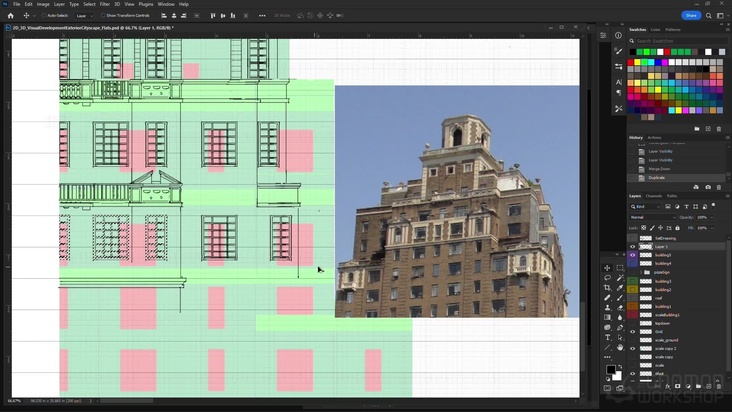Select the Gradient tool

607,317
